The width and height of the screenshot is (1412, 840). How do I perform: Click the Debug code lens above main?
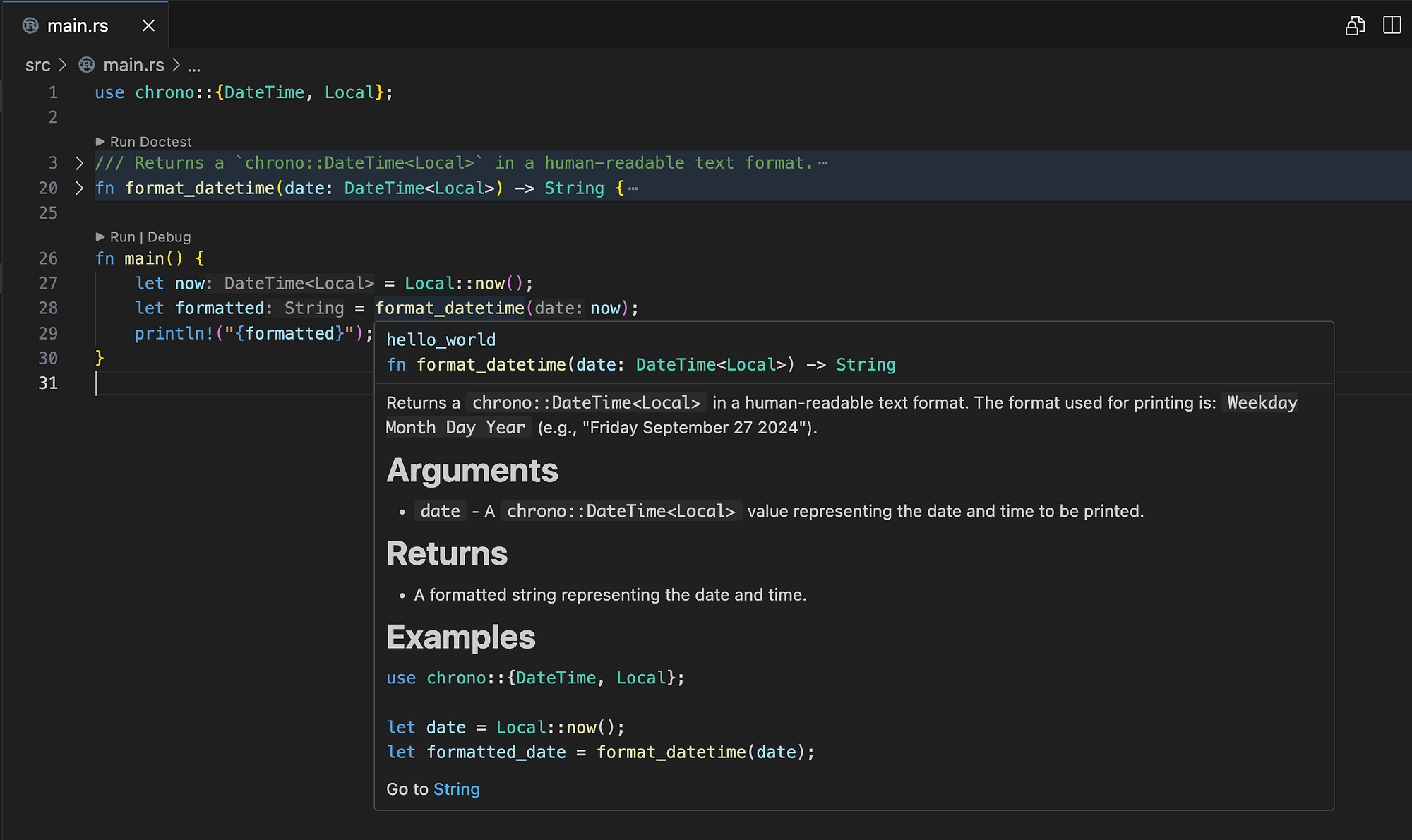coord(169,237)
